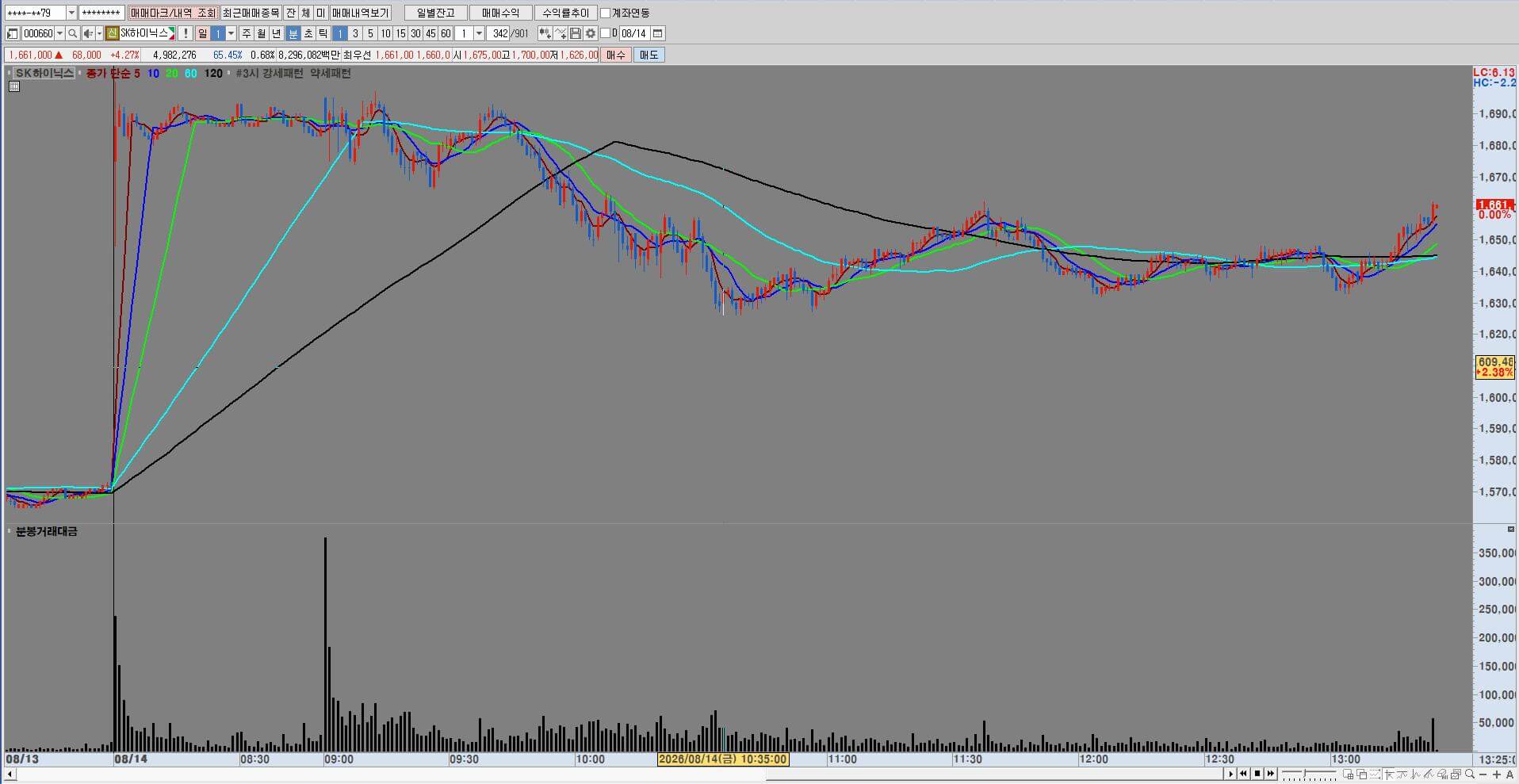Click the crosshair axis tool icon in bottom toolbar
The width and height of the screenshot is (1519, 784).
pos(1388,774)
